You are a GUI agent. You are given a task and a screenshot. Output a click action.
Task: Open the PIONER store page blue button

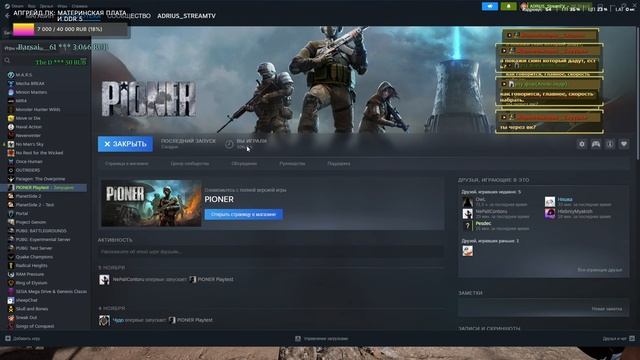click(244, 214)
